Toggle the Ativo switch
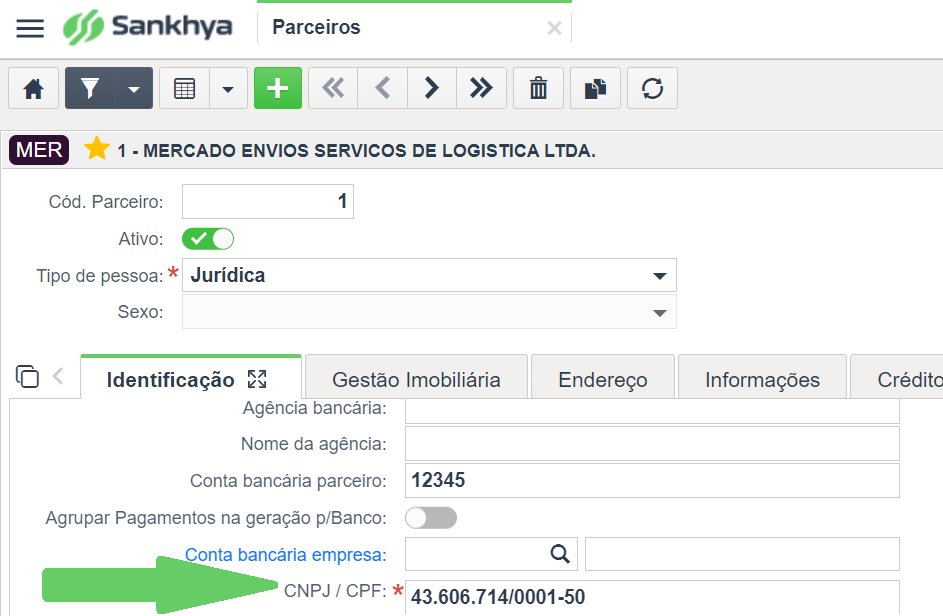The image size is (943, 616). (x=208, y=239)
